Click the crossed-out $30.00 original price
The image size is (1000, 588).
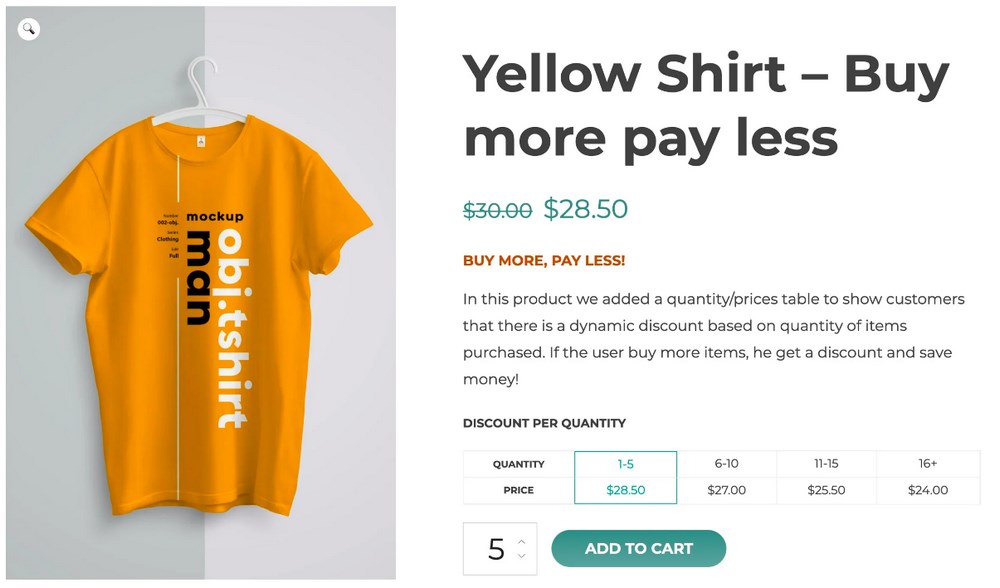(497, 210)
